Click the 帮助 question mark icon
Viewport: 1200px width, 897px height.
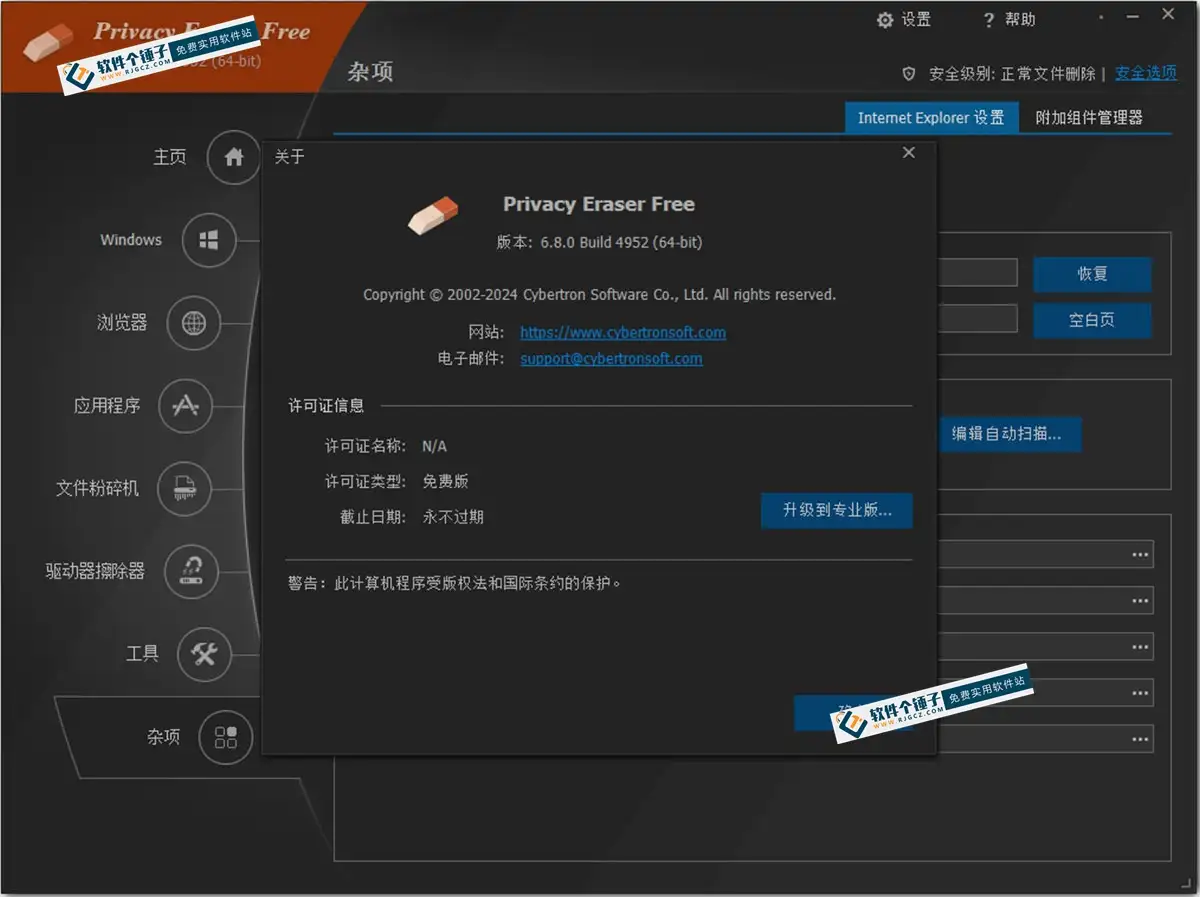[x=988, y=20]
